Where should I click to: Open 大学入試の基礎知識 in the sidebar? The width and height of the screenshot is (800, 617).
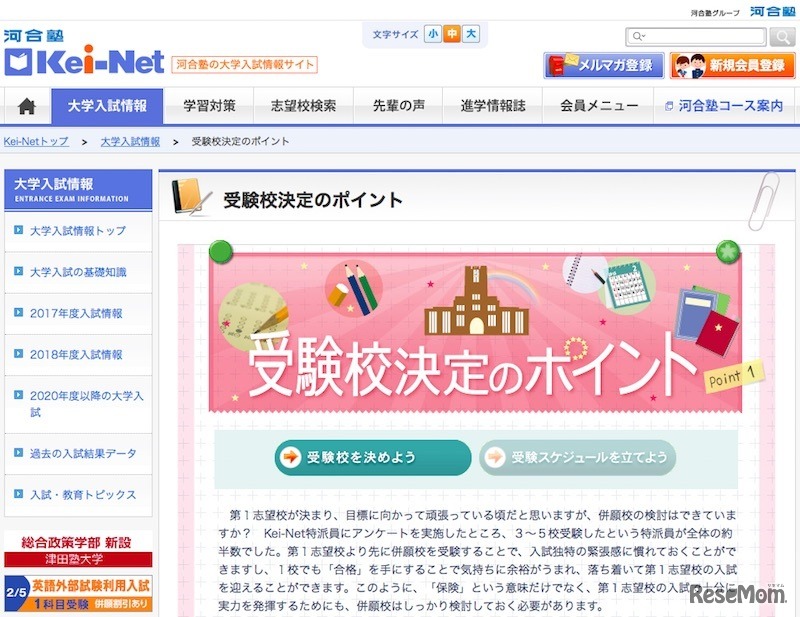[x=78, y=272]
